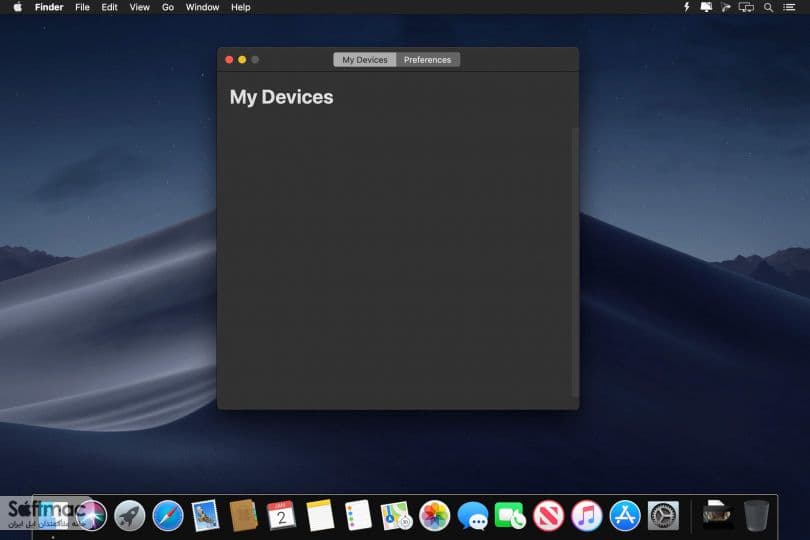Click the "My Devices" heading text
Screen dimensions: 810x540
pyautogui.click(x=282, y=97)
